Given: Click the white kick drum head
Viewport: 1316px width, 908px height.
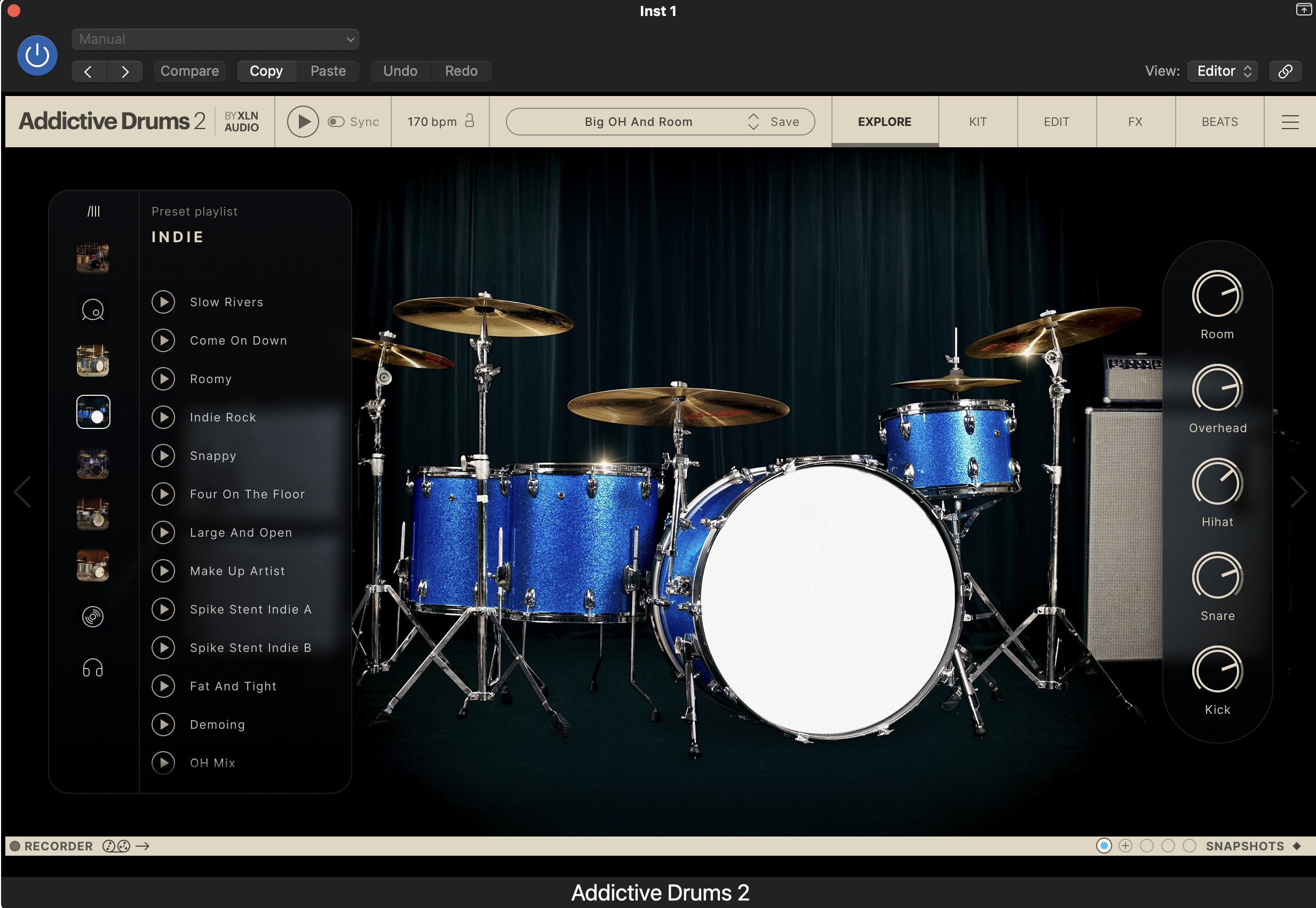Looking at the screenshot, I should [828, 600].
